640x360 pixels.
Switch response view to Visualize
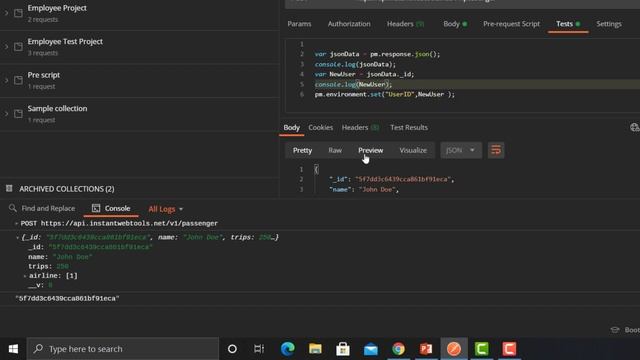point(413,150)
